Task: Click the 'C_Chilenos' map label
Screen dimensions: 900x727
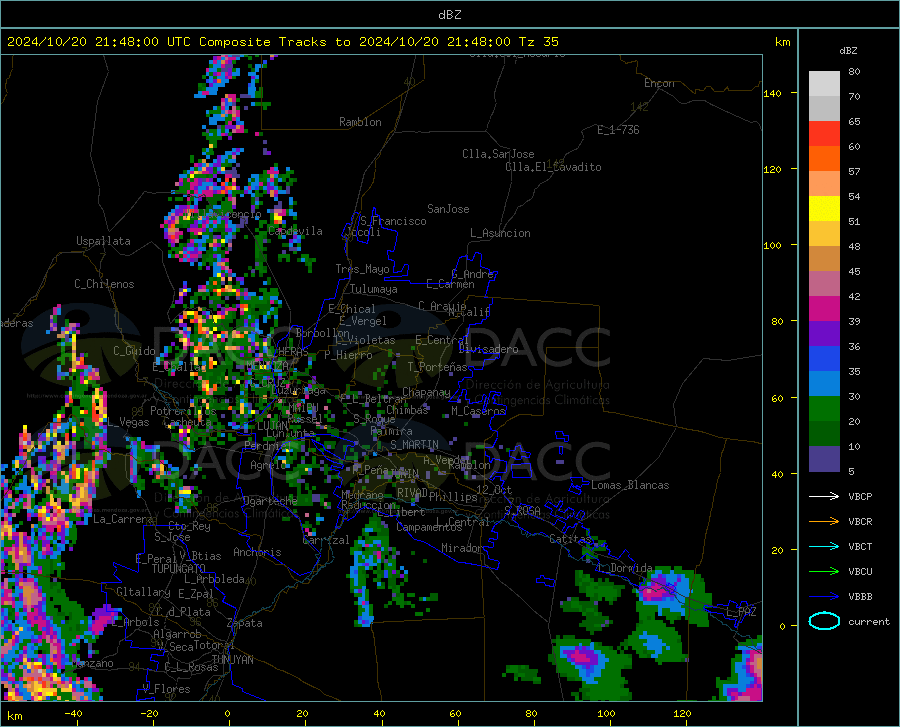Action: point(104,284)
